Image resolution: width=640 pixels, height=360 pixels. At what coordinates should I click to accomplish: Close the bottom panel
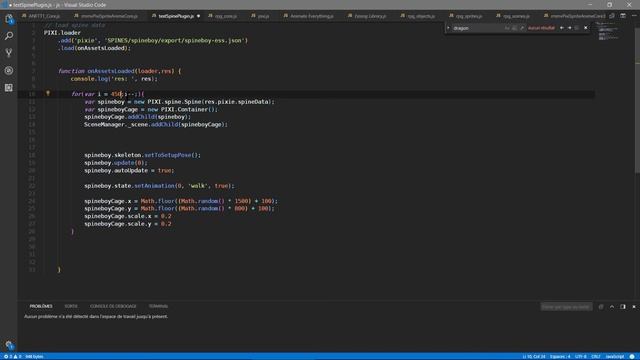(634, 307)
